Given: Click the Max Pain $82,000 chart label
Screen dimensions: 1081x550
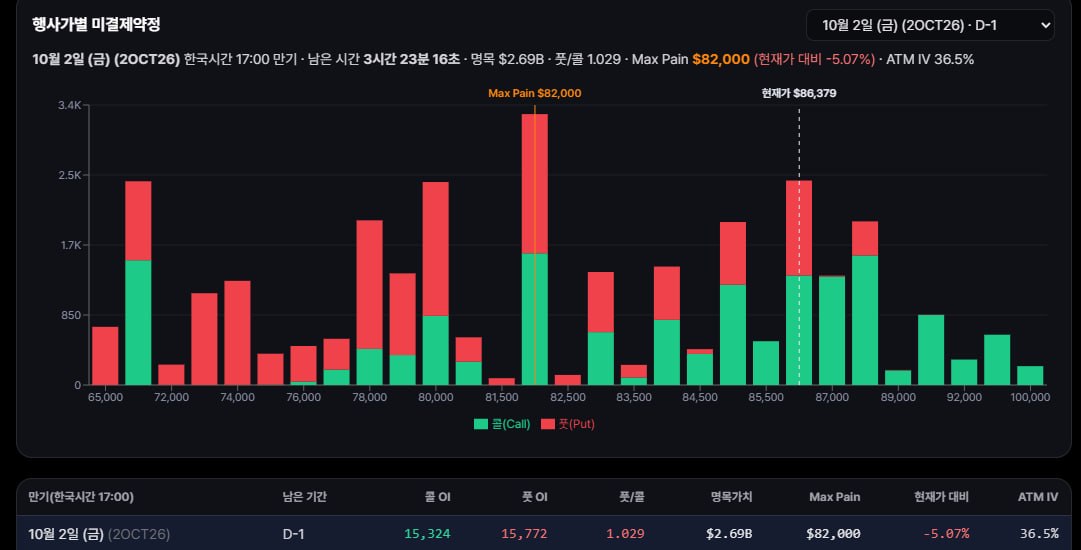Looking at the screenshot, I should click(x=534, y=93).
